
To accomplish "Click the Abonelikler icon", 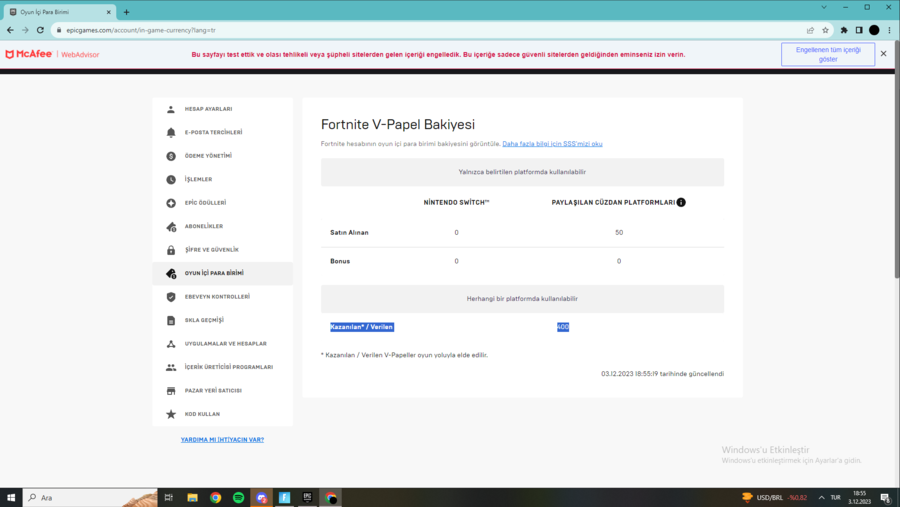I will click(x=171, y=227).
